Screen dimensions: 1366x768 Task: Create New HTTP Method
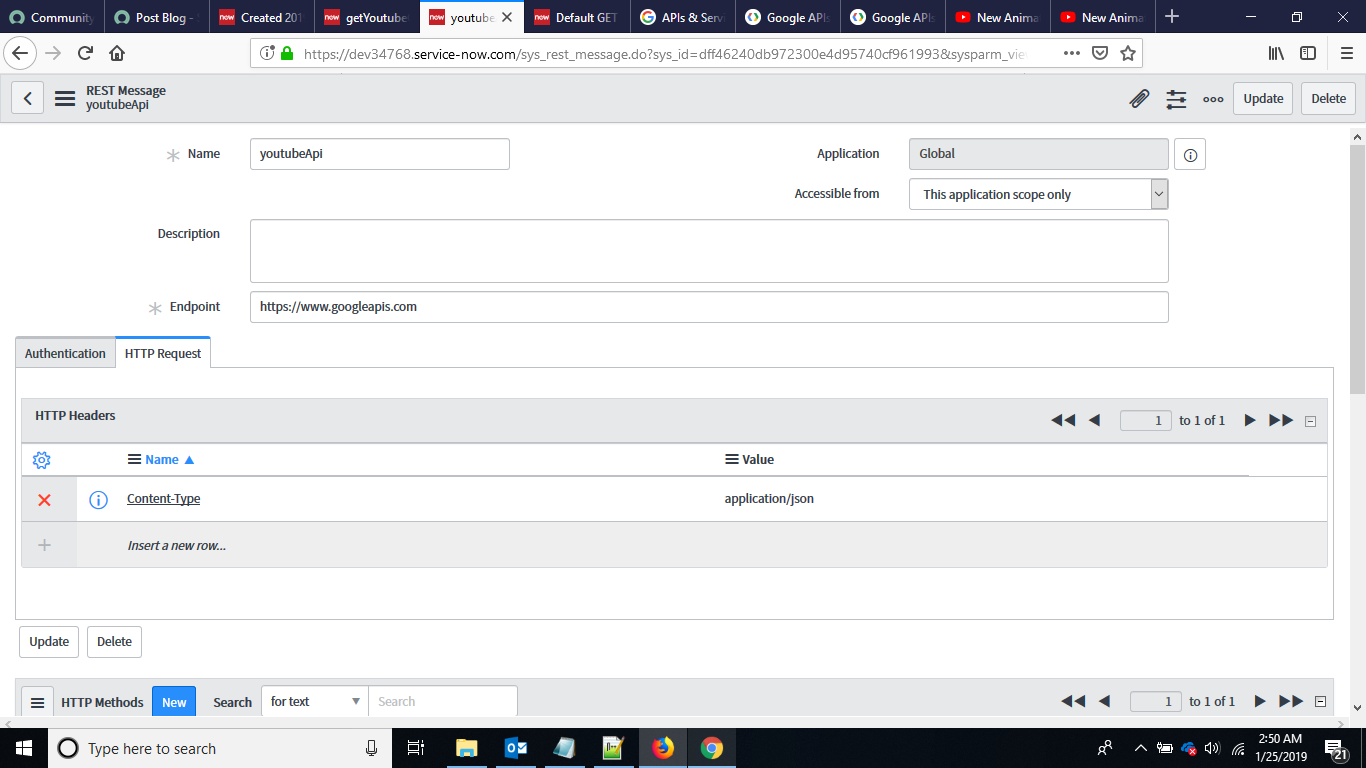pyautogui.click(x=174, y=702)
